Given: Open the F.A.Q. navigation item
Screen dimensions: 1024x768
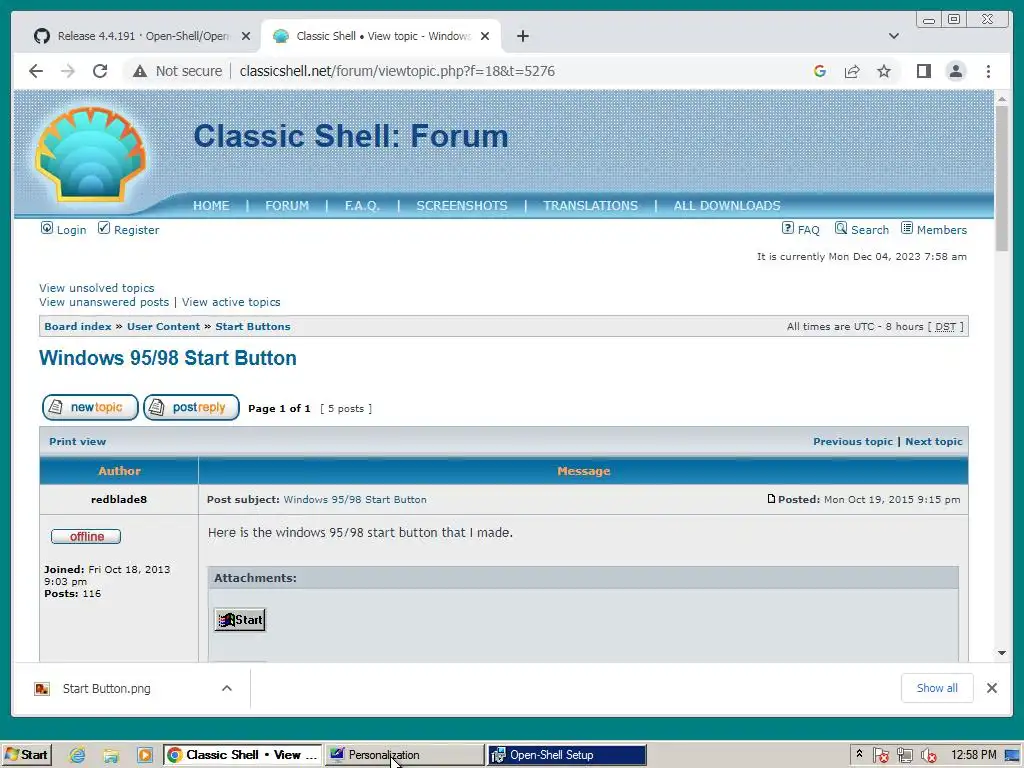Looking at the screenshot, I should pos(362,206).
